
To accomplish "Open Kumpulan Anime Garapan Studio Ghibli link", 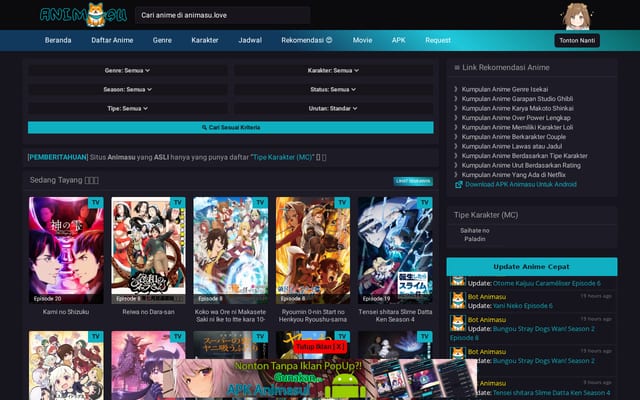I will point(517,99).
